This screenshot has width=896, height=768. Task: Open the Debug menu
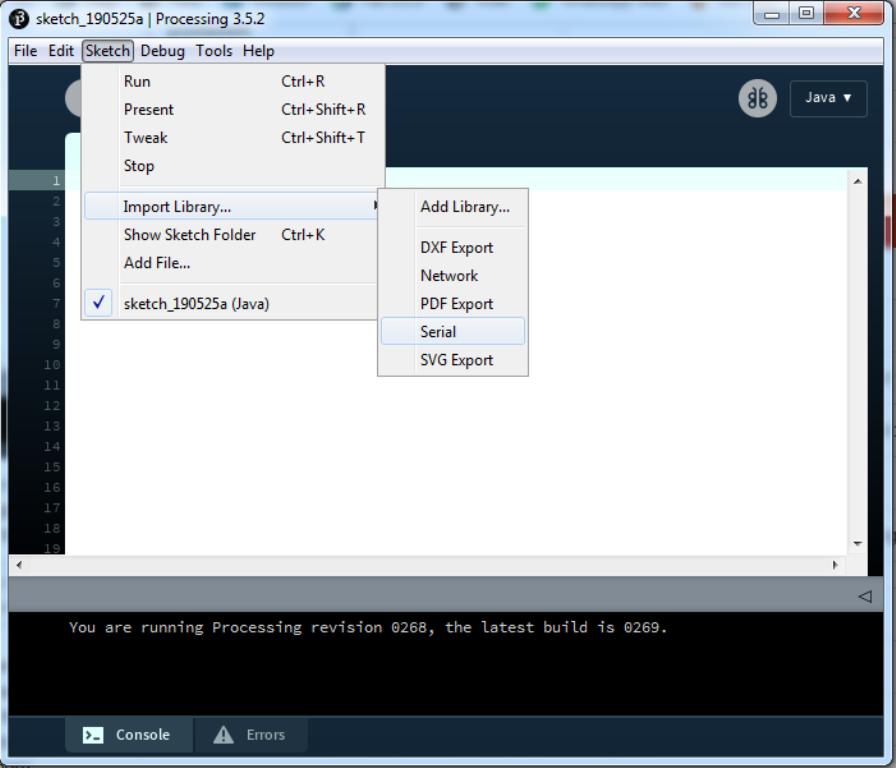point(162,51)
